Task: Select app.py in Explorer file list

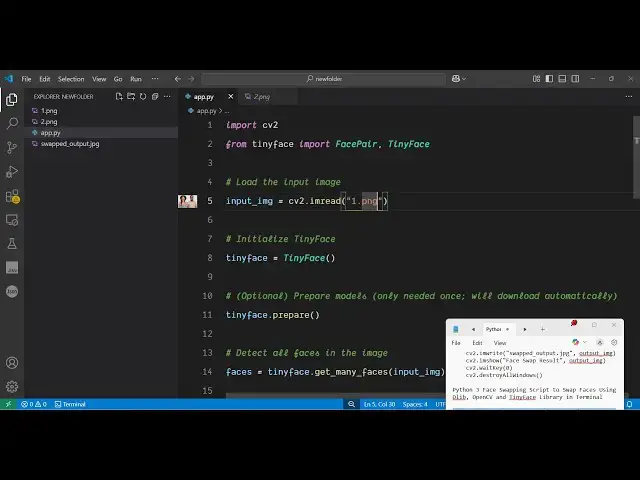Action: click(101, 133)
